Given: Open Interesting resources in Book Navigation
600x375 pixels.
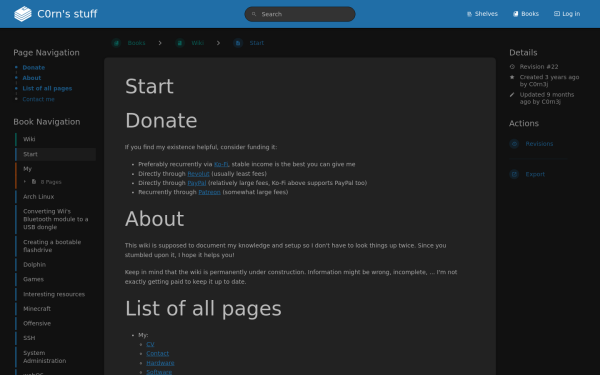Looking at the screenshot, I should point(55,294).
